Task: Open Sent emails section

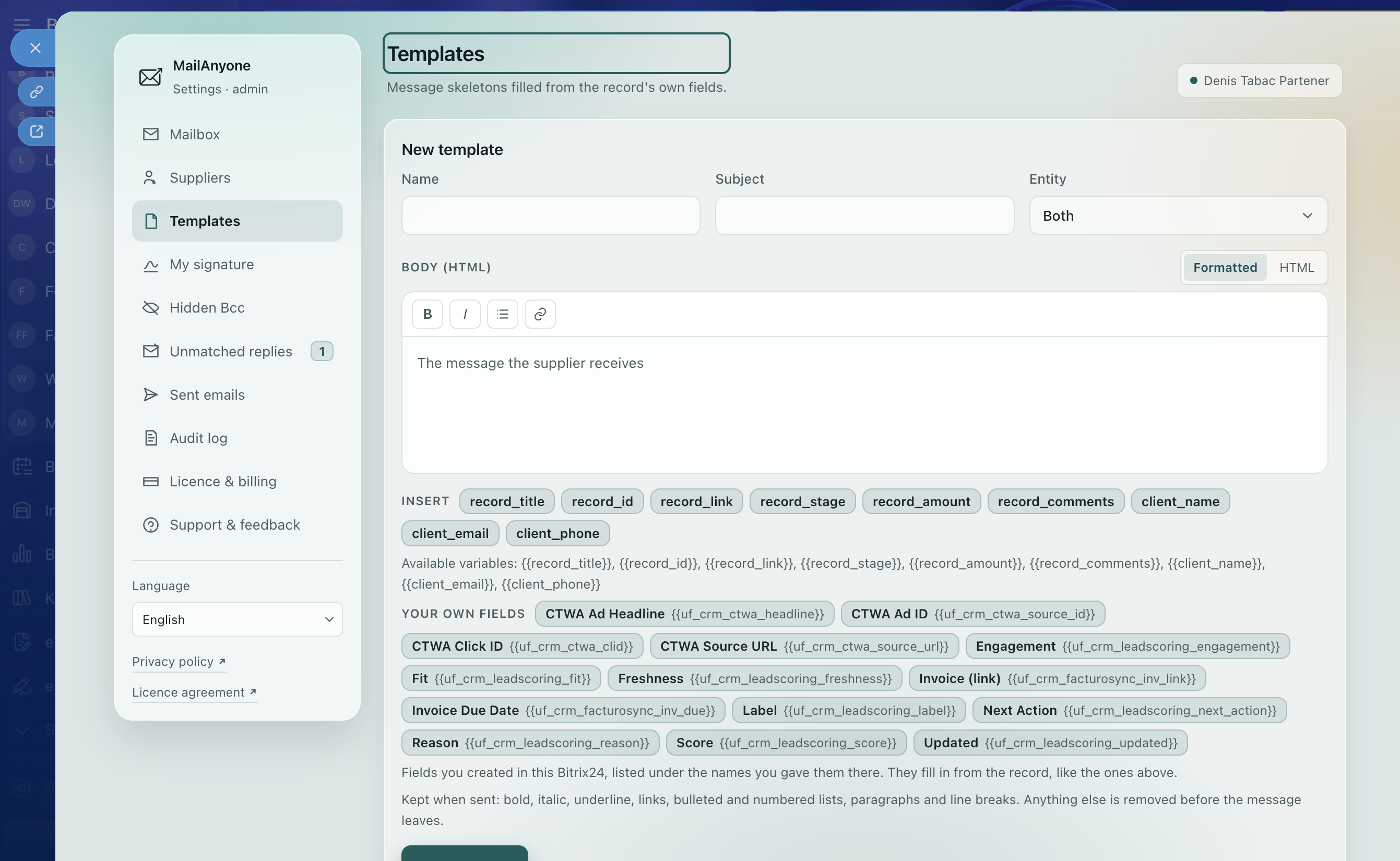Action: (238, 394)
